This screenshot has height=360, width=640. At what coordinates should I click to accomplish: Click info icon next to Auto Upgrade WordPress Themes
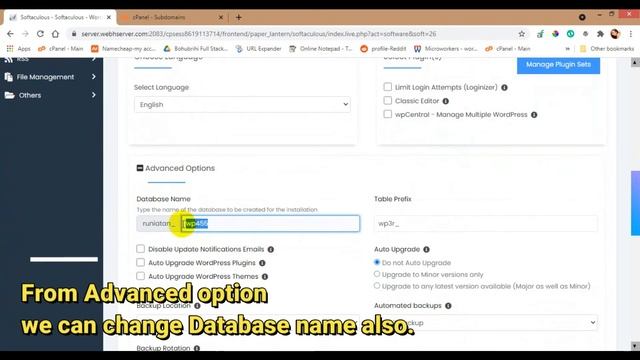point(265,276)
